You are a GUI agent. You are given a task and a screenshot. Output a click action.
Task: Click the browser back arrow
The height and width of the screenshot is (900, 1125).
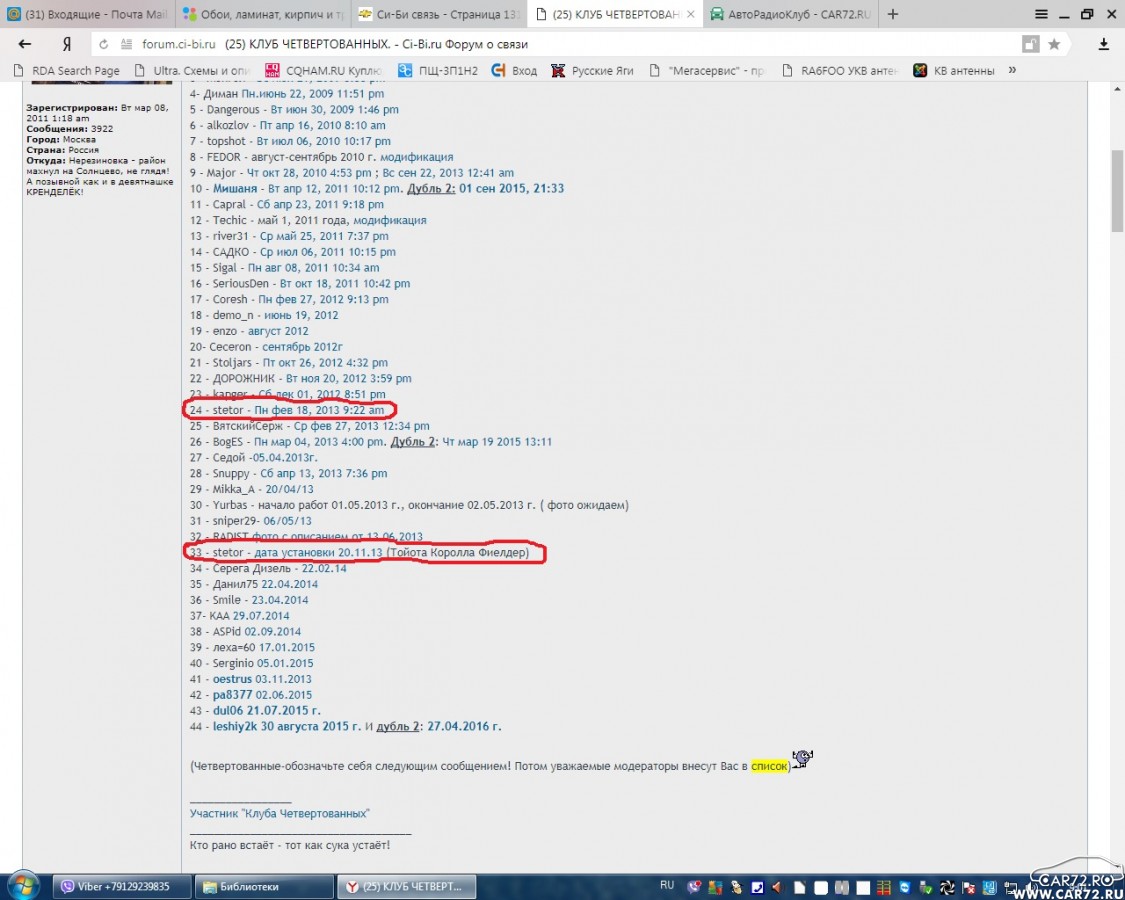point(24,44)
